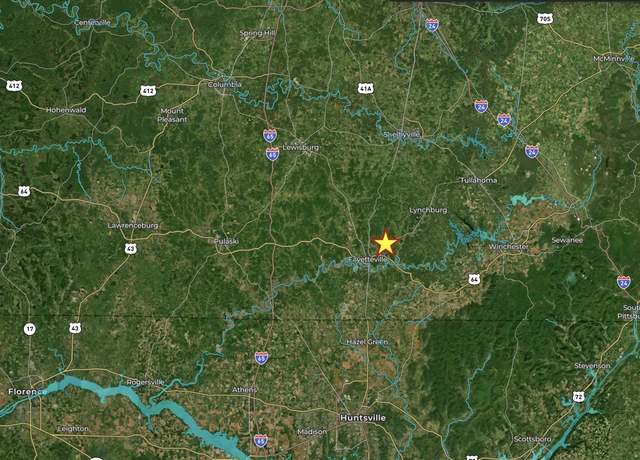Click the Scottsboro town label
640x460 pixels.
click(532, 439)
